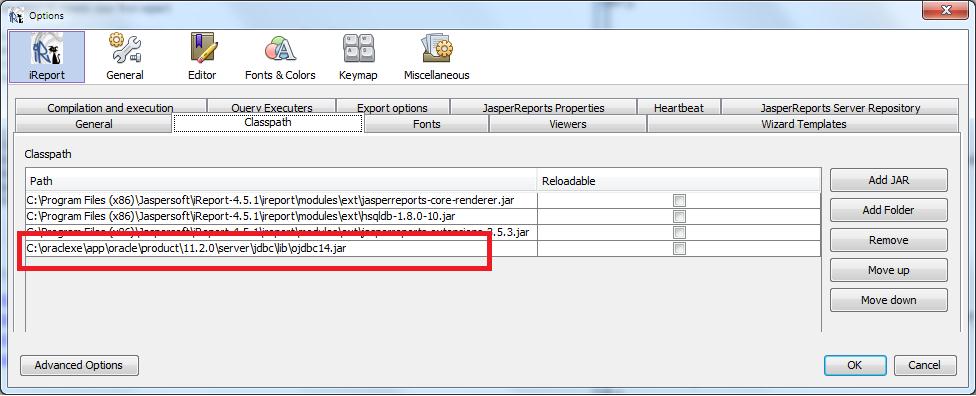
Task: Switch to Compilation and execution tab
Action: coord(110,108)
